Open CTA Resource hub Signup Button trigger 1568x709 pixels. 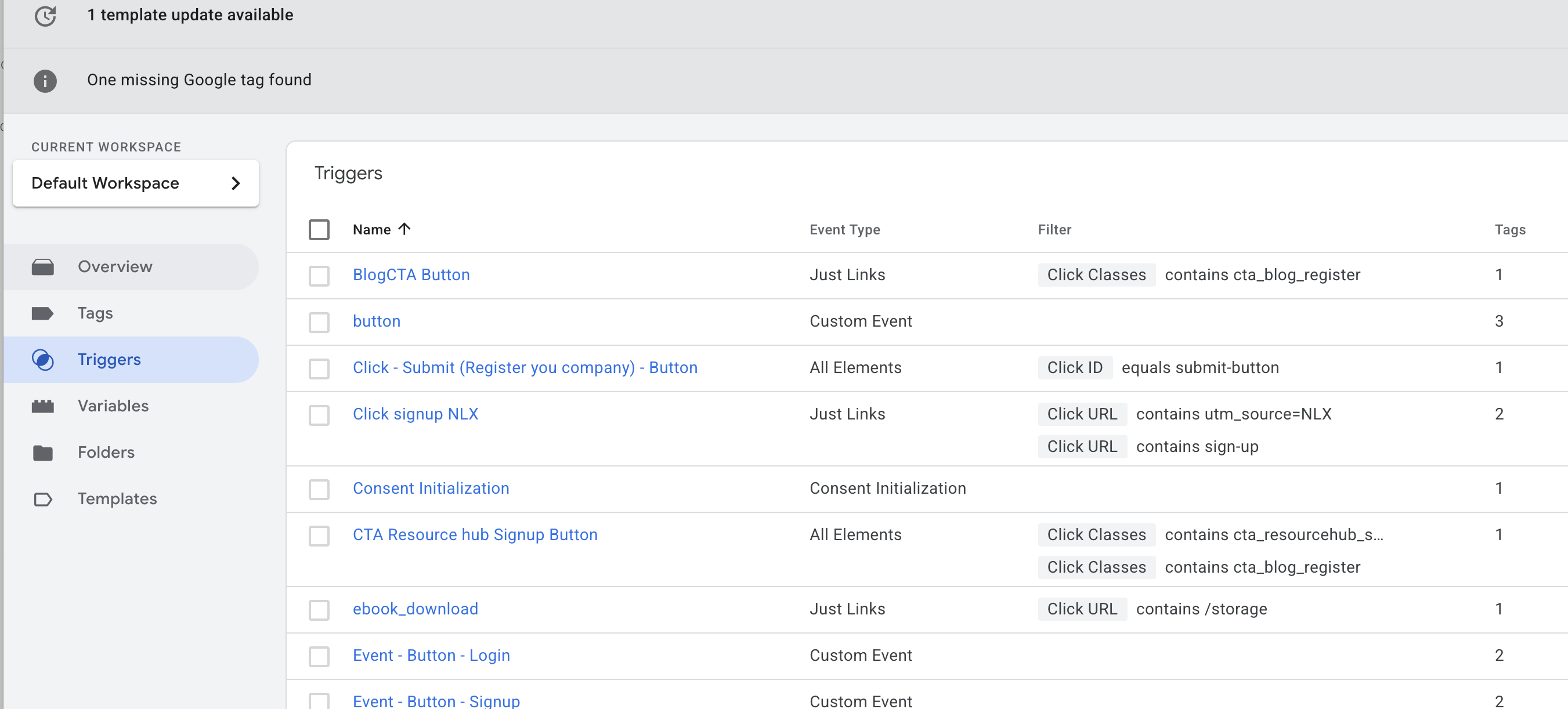coord(475,534)
